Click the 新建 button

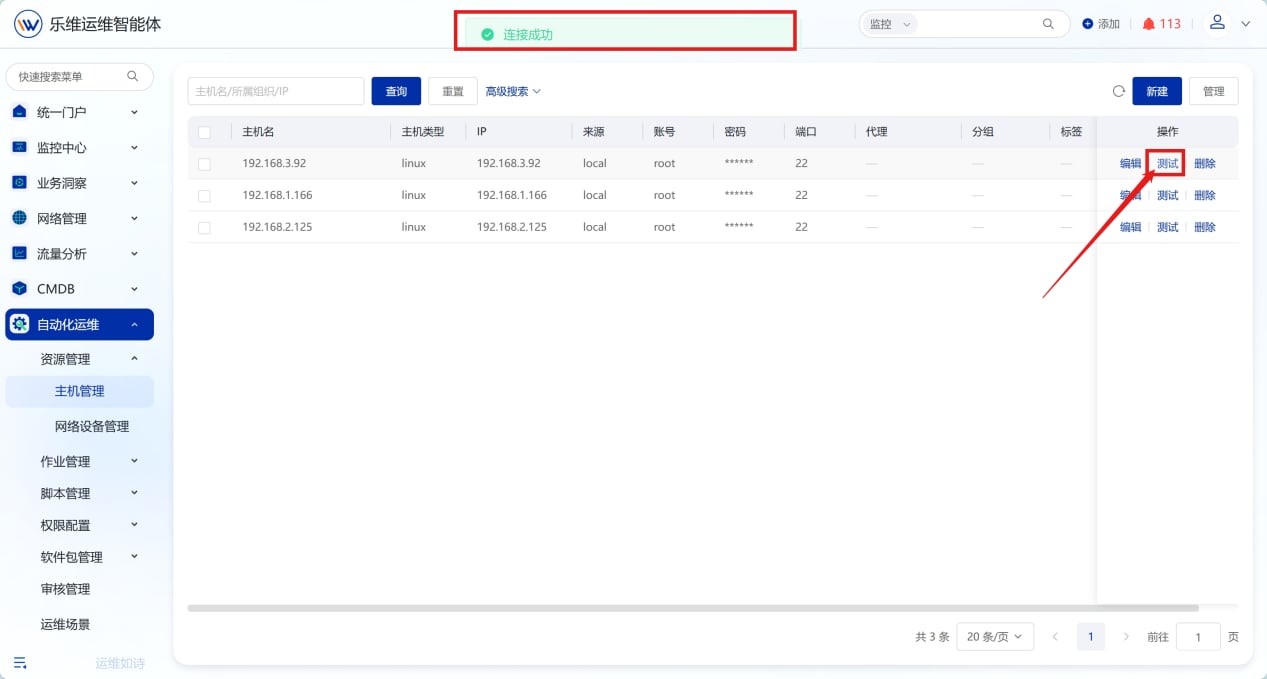tap(1157, 91)
